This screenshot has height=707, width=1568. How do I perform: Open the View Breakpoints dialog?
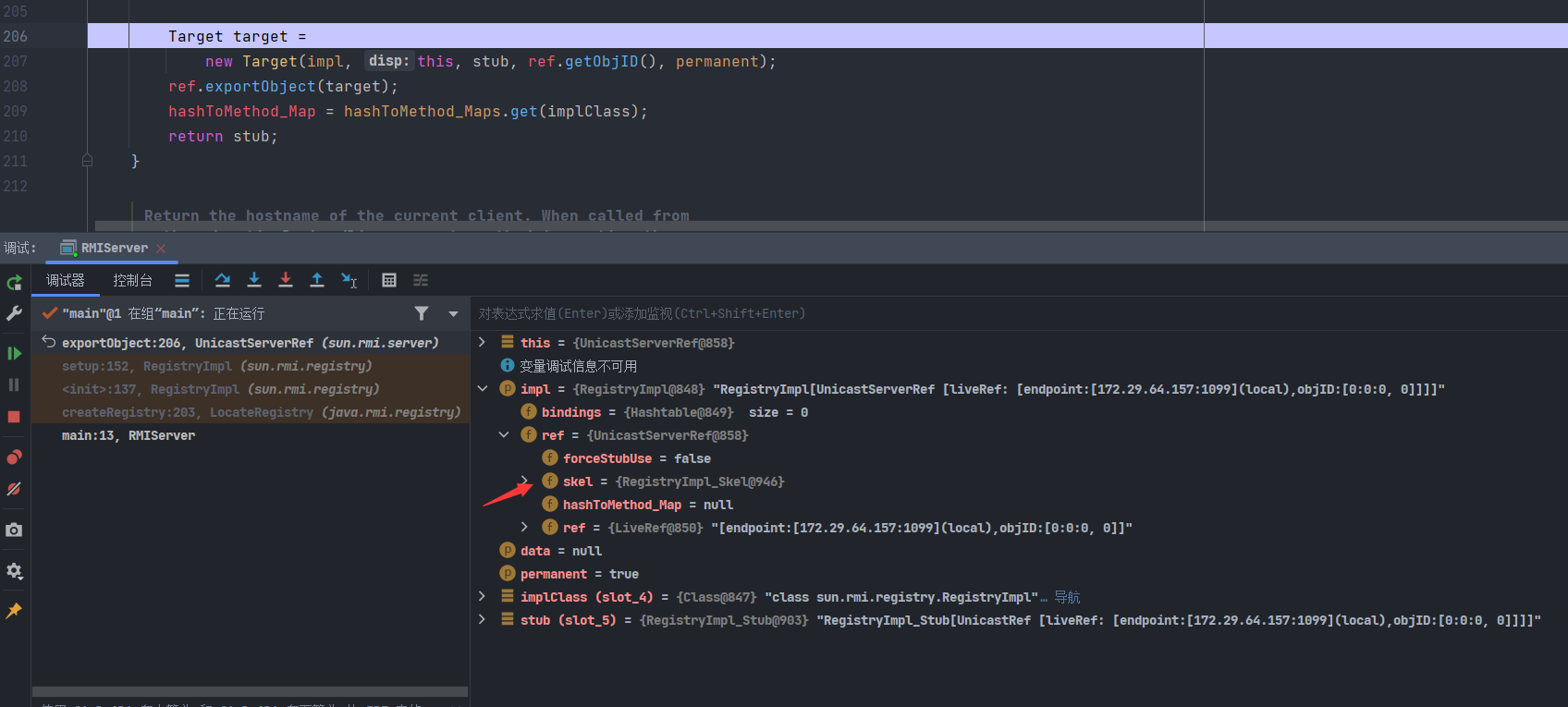pyautogui.click(x=14, y=457)
